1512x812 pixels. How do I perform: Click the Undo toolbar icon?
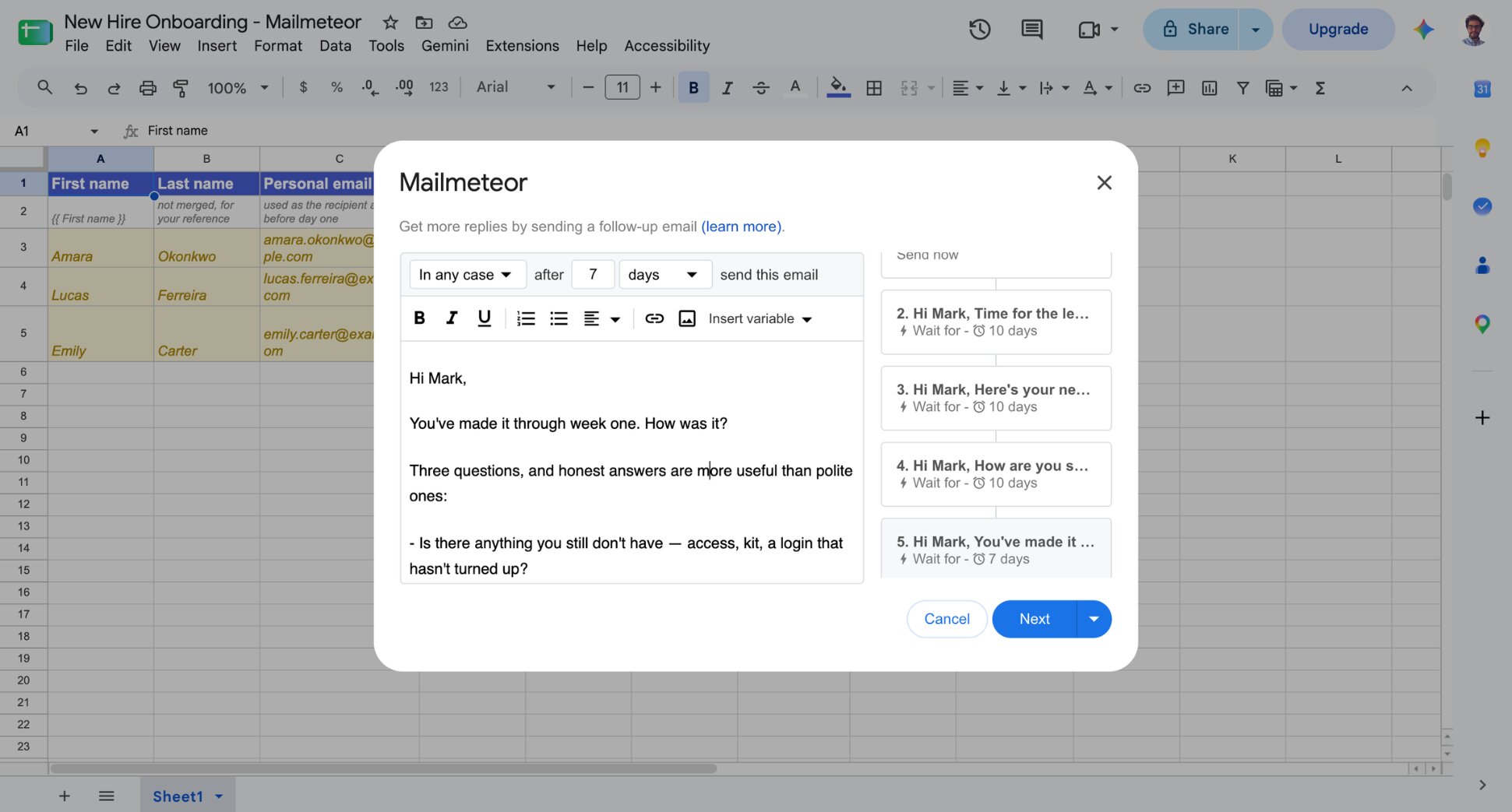(x=80, y=88)
